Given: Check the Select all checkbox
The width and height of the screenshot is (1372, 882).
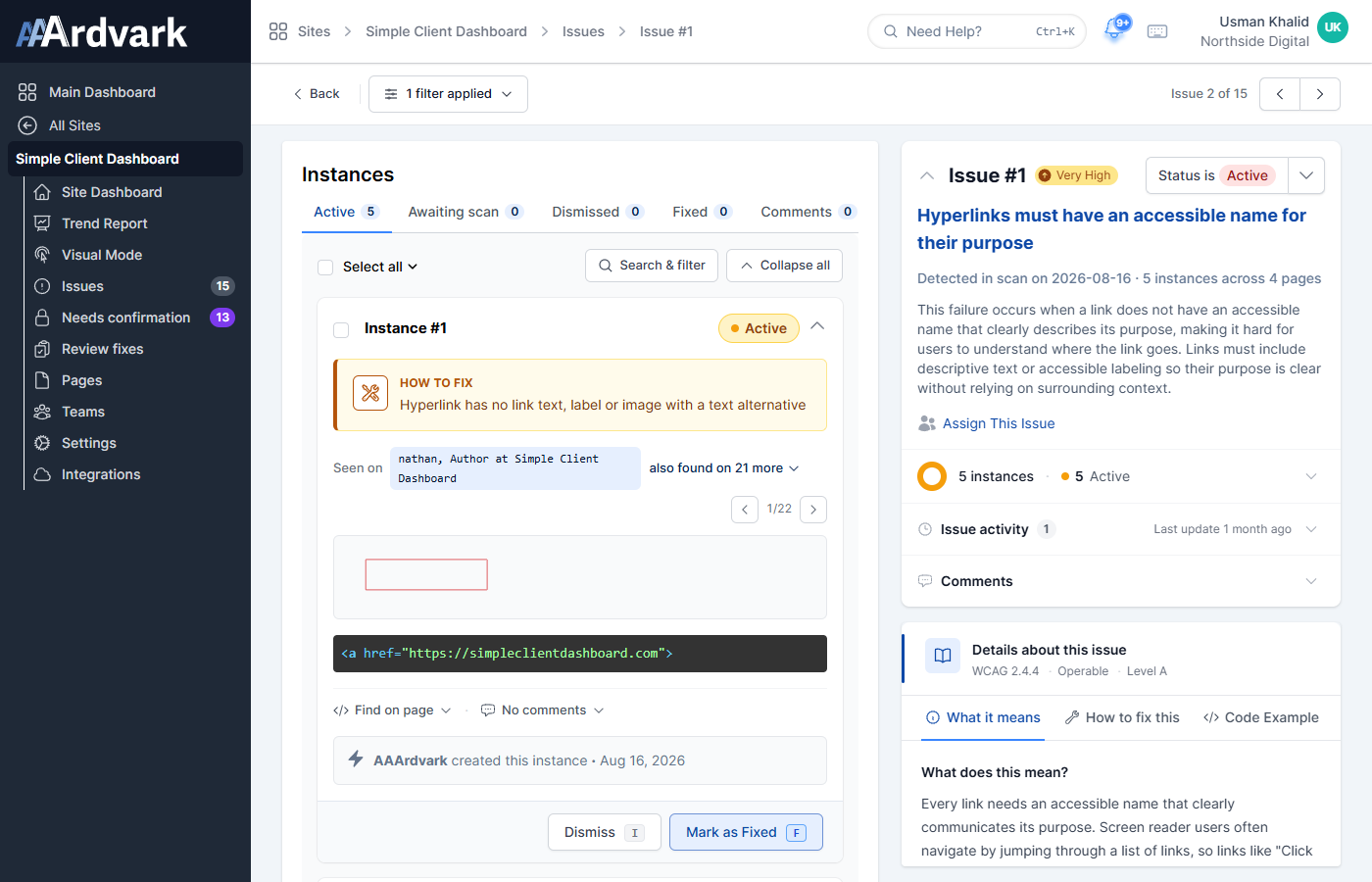Looking at the screenshot, I should (325, 268).
